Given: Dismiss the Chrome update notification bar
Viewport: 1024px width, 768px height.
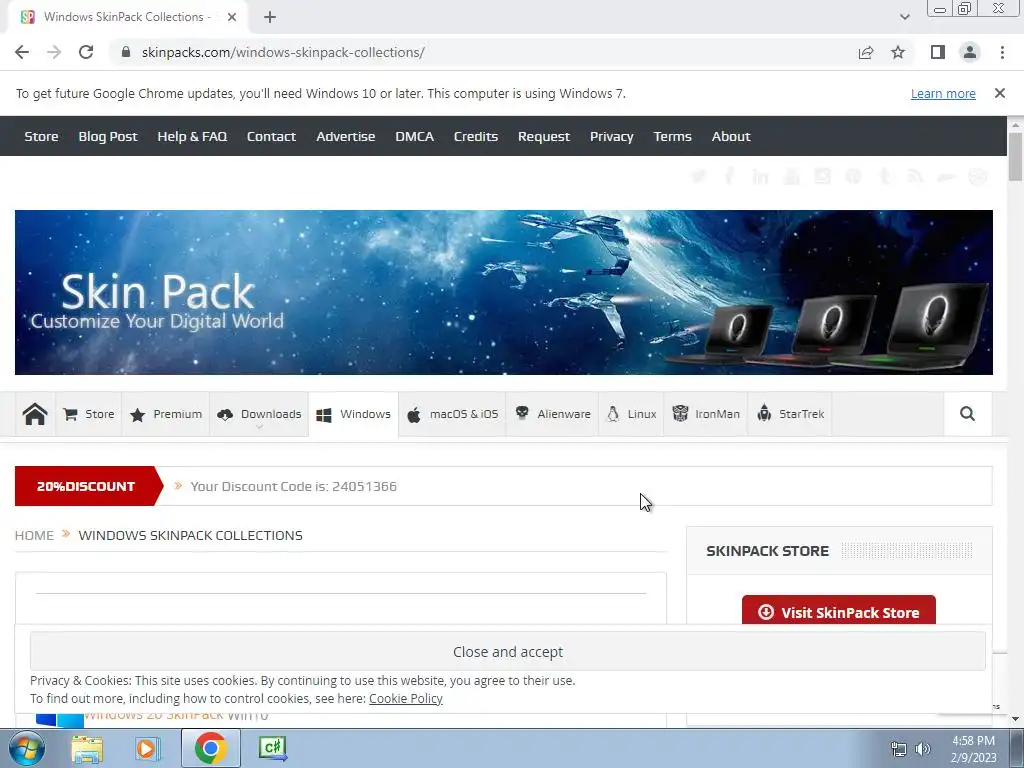Looking at the screenshot, I should 999,93.
